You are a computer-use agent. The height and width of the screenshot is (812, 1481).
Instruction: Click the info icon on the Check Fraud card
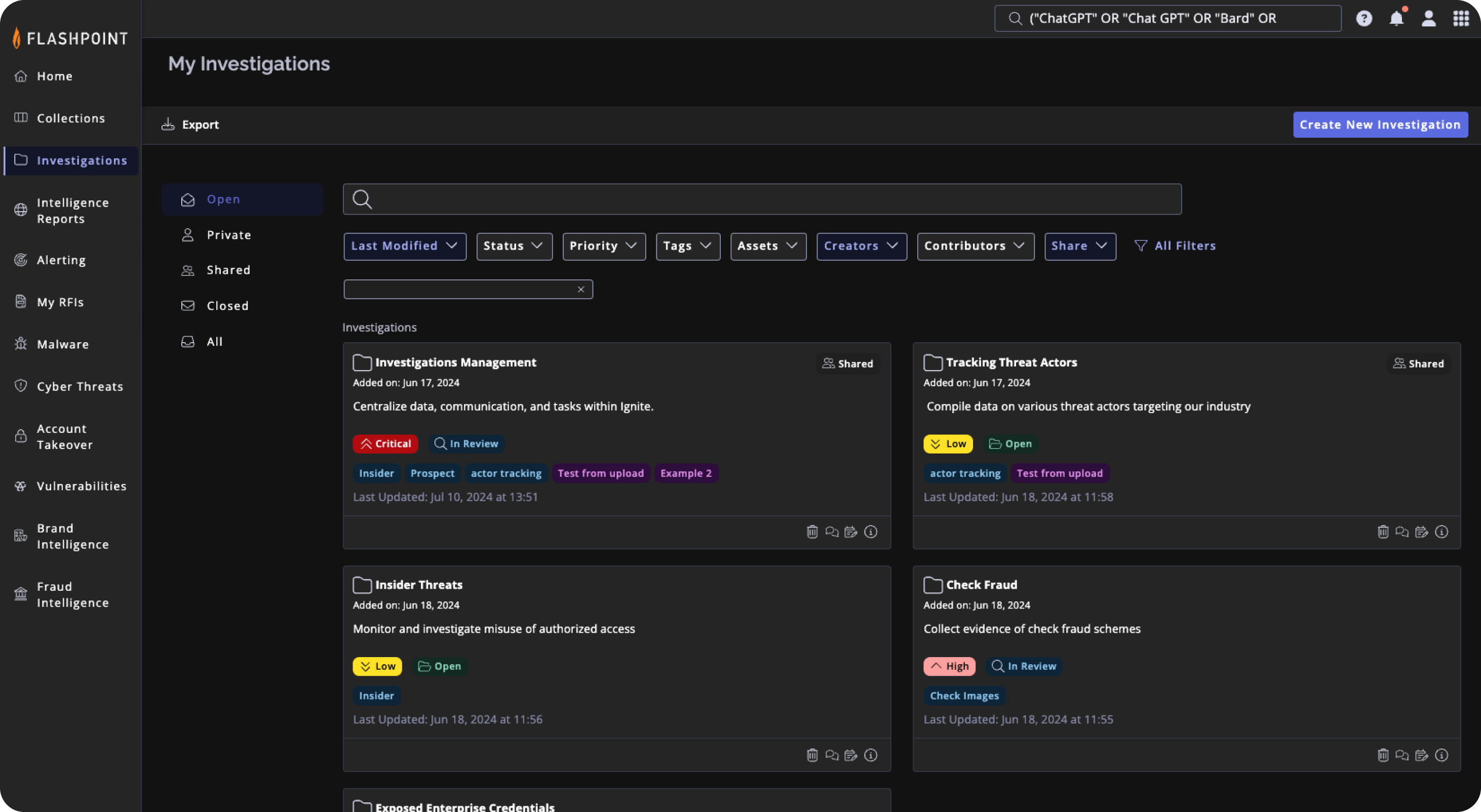(x=1442, y=755)
